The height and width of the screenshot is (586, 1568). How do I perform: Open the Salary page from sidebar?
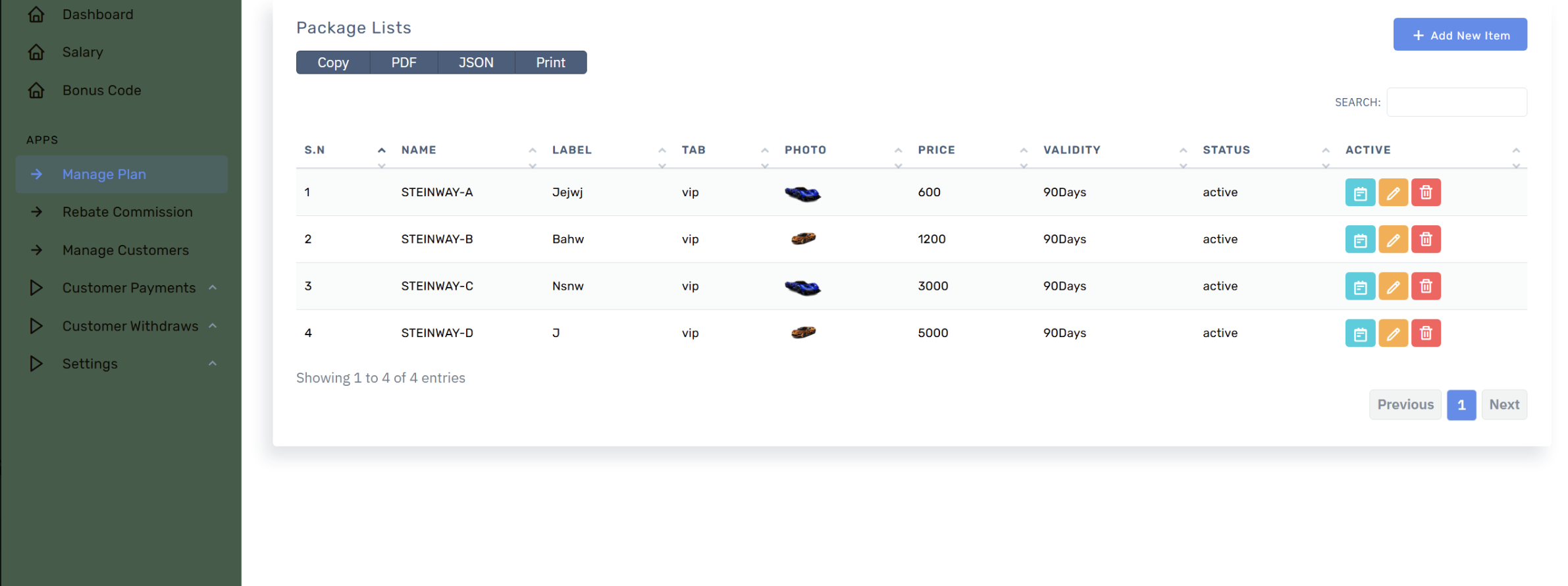[x=82, y=52]
